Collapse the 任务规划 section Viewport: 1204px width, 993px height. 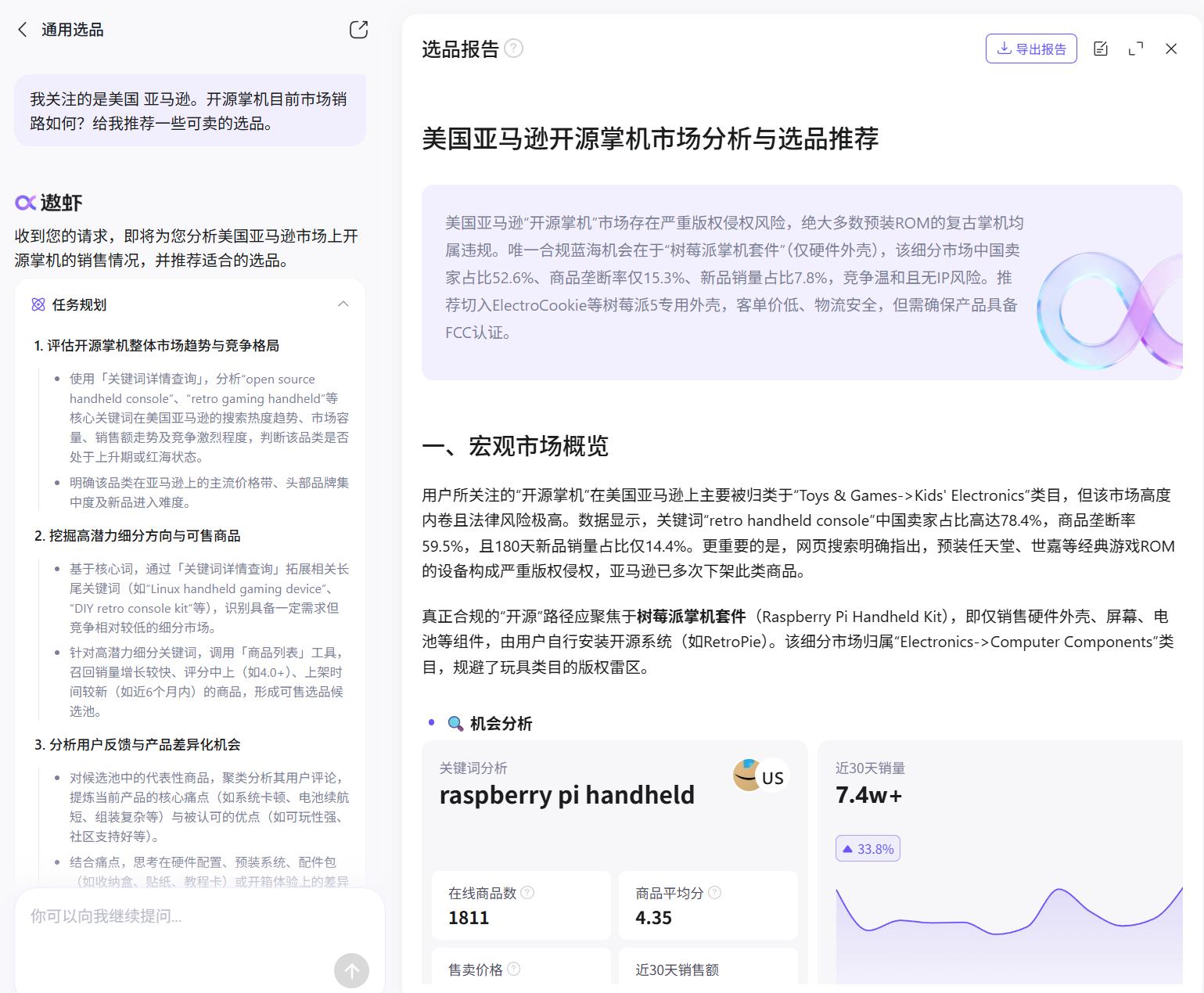(344, 304)
